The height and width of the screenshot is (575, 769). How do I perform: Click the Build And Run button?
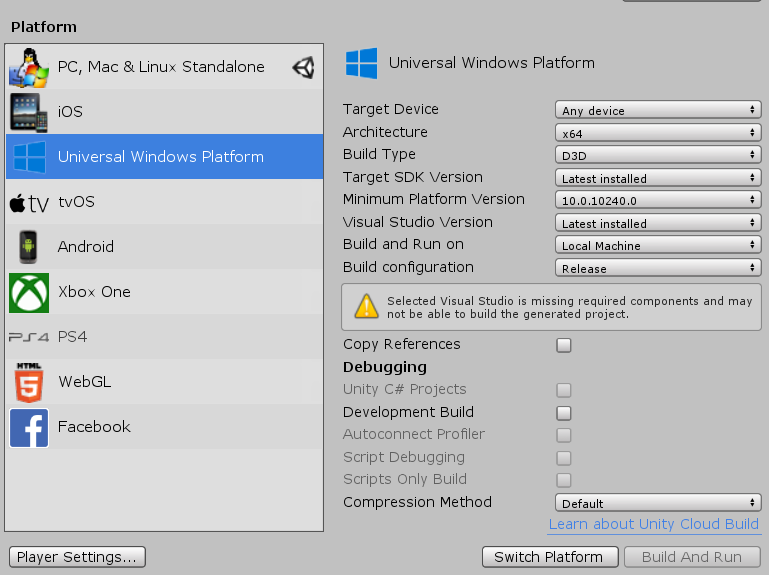[692, 557]
